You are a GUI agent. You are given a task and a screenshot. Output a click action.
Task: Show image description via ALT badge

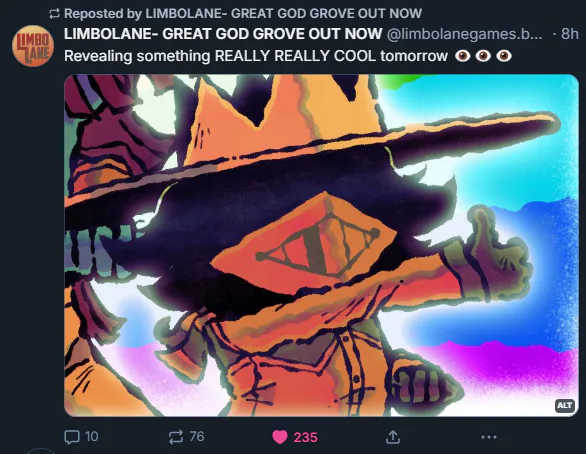[564, 405]
